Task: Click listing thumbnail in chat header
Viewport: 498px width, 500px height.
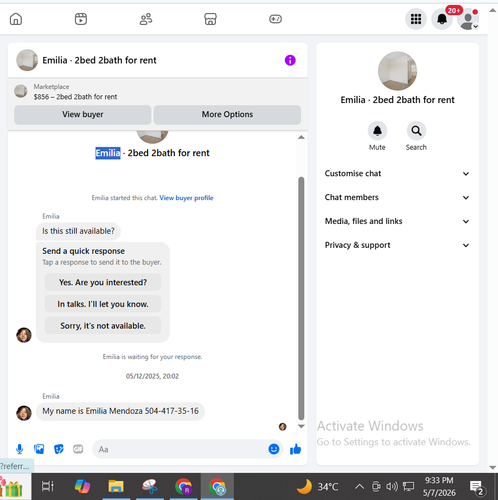Action: pos(27,60)
